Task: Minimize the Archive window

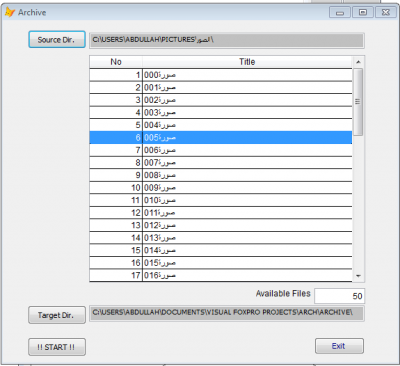Action: click(x=340, y=13)
